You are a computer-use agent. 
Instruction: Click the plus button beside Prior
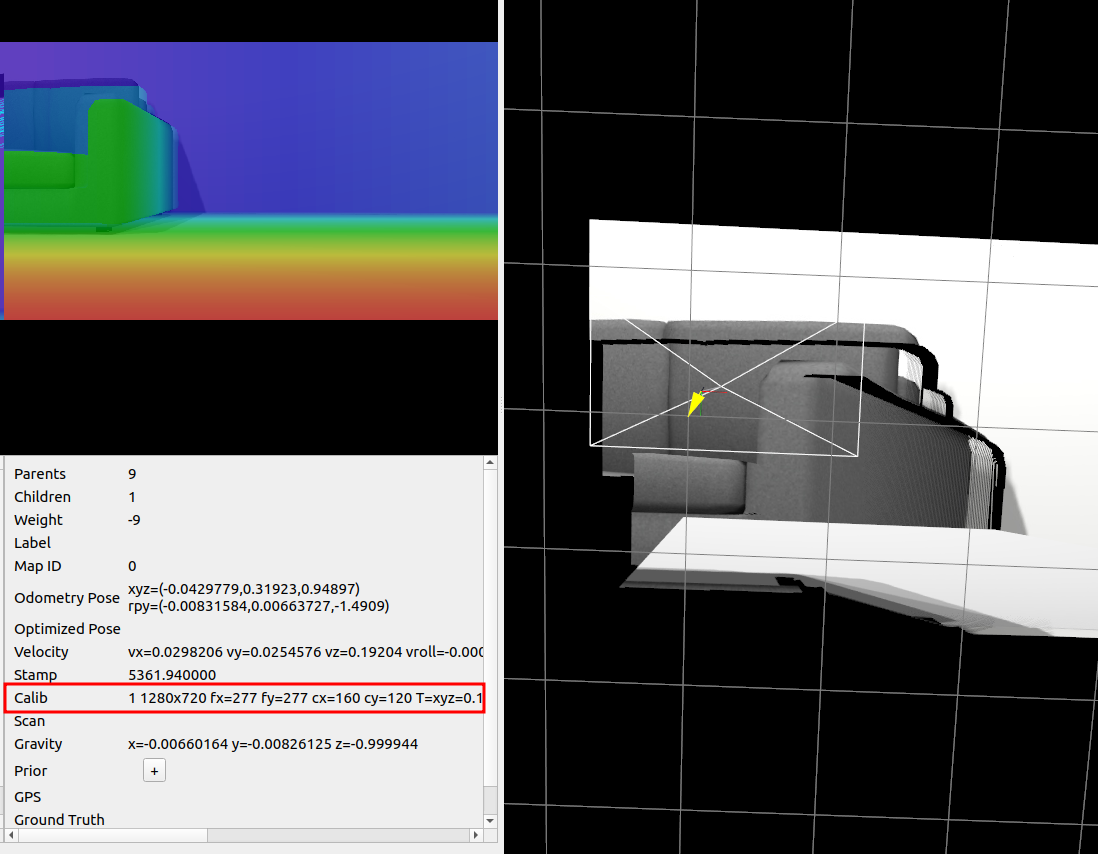(x=154, y=771)
